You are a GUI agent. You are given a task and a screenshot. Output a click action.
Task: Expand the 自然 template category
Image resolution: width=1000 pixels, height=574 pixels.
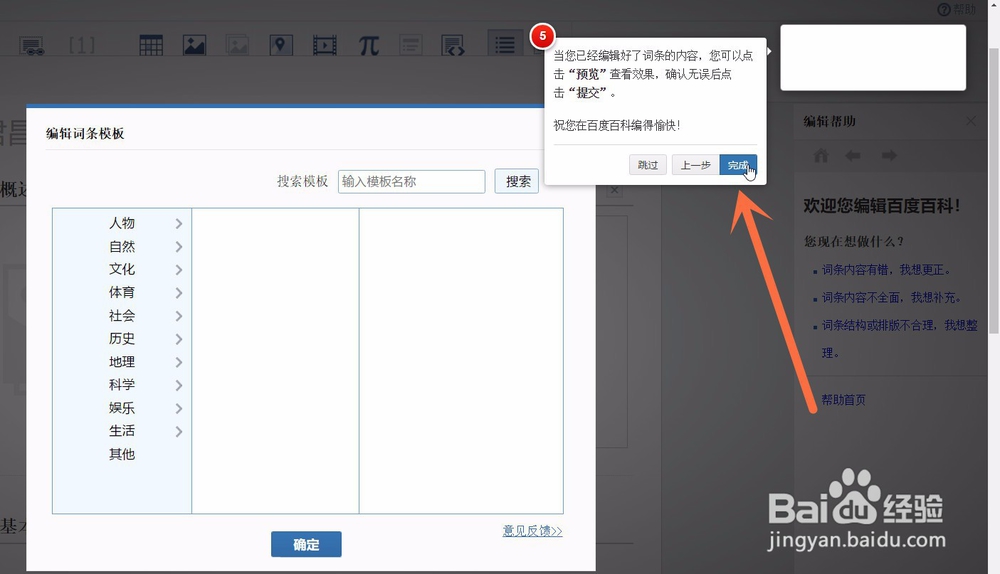(122, 246)
